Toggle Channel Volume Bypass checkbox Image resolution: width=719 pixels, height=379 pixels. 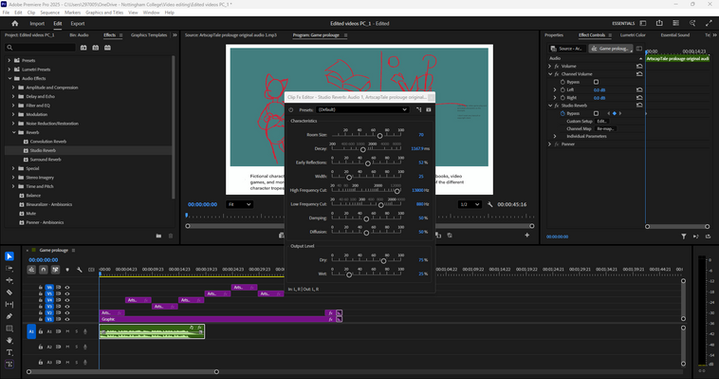click(x=596, y=82)
